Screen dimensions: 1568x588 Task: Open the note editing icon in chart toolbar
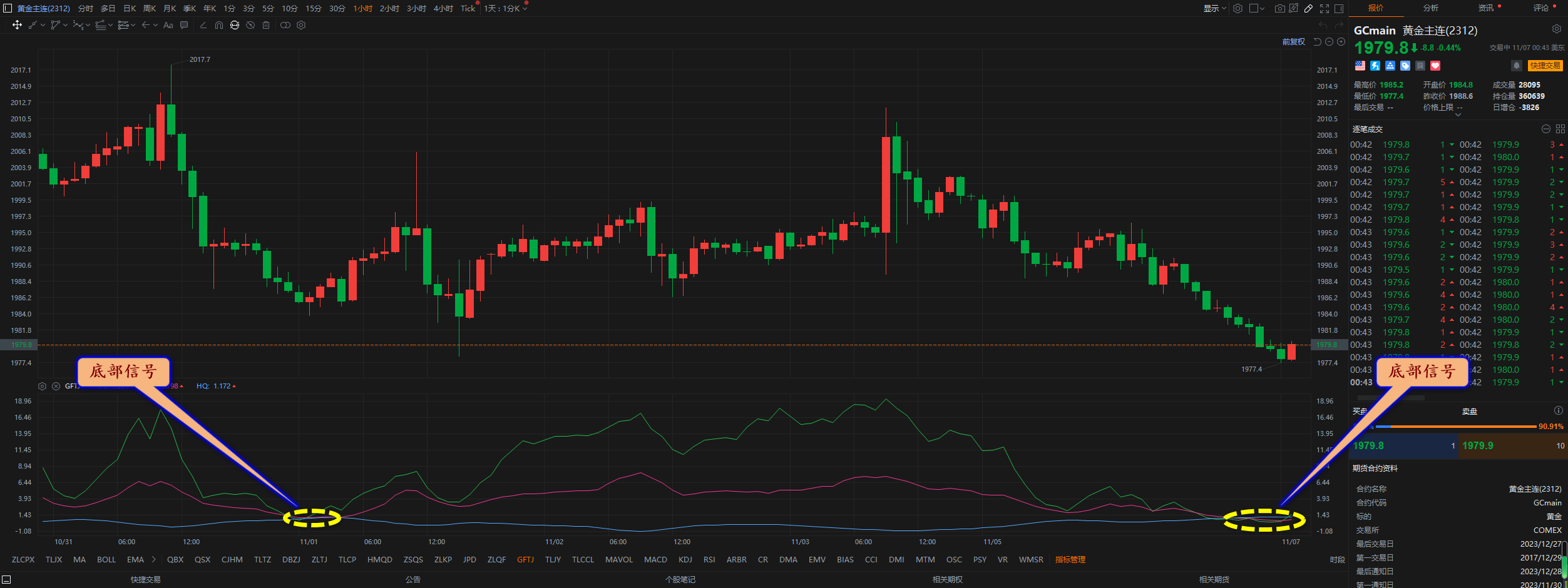click(x=1293, y=8)
